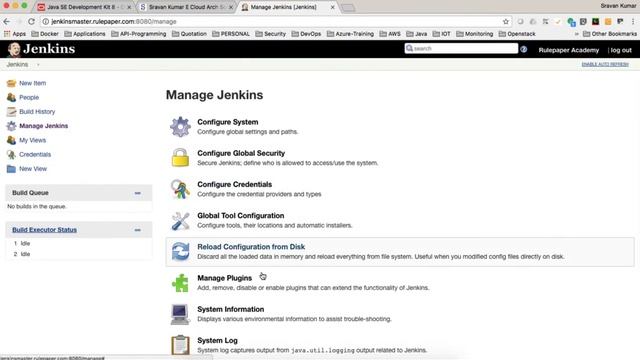Viewport: 640px width, 360px height.
Task: Click the Configure Global Security padlock icon
Action: click(x=180, y=158)
